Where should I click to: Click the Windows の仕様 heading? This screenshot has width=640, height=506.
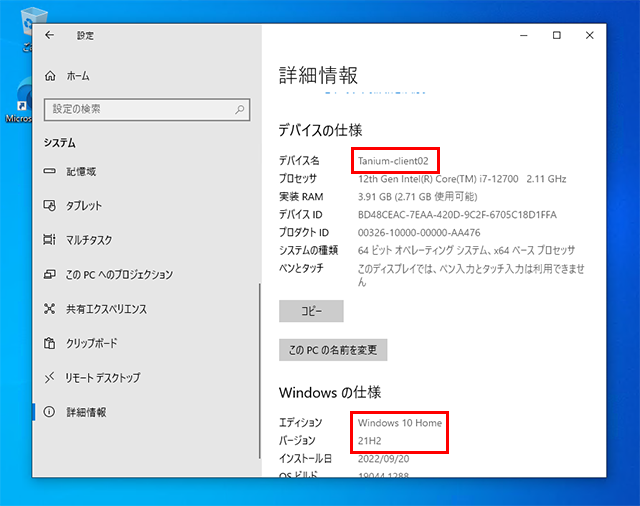click(x=330, y=392)
